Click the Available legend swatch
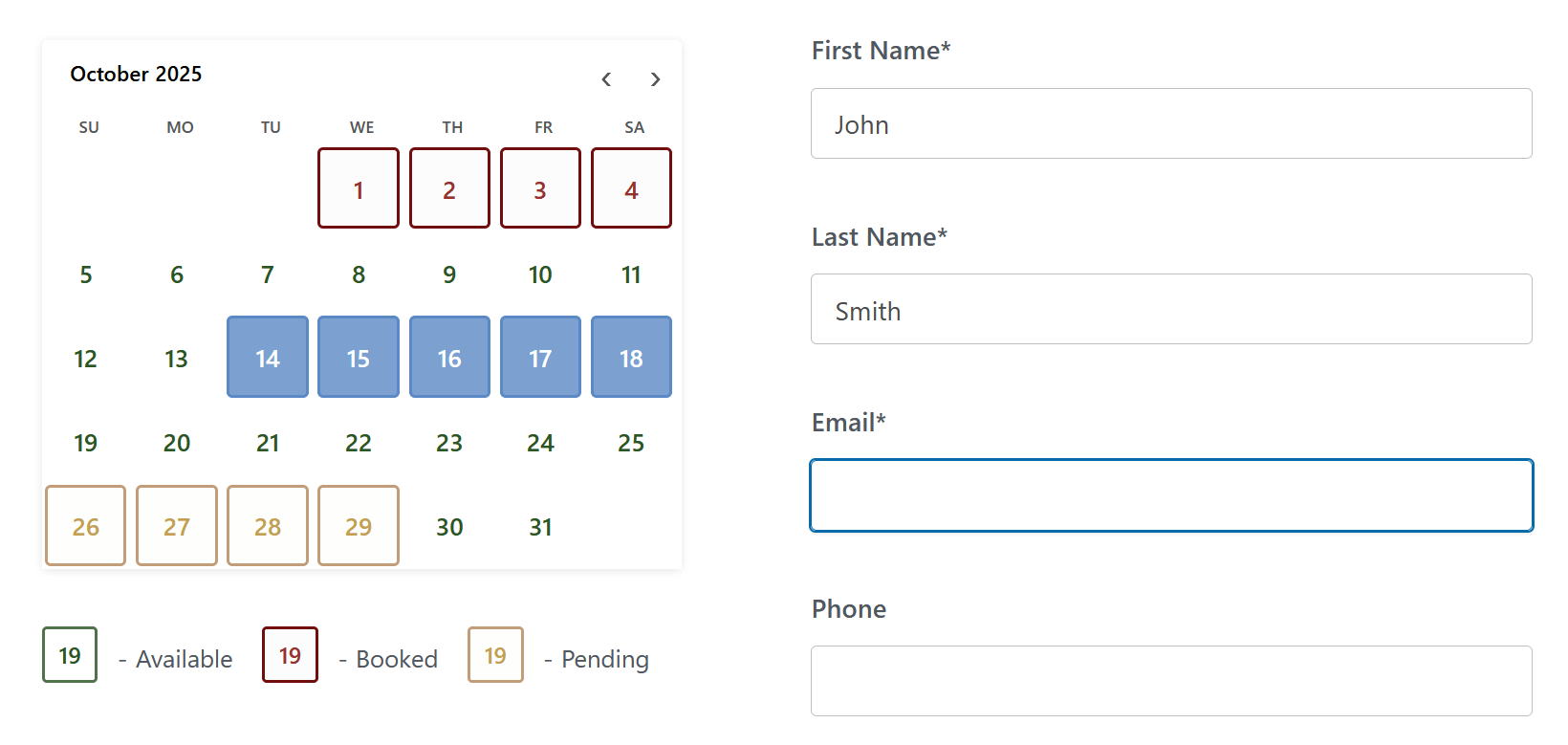The image size is (1568, 745). click(x=70, y=655)
